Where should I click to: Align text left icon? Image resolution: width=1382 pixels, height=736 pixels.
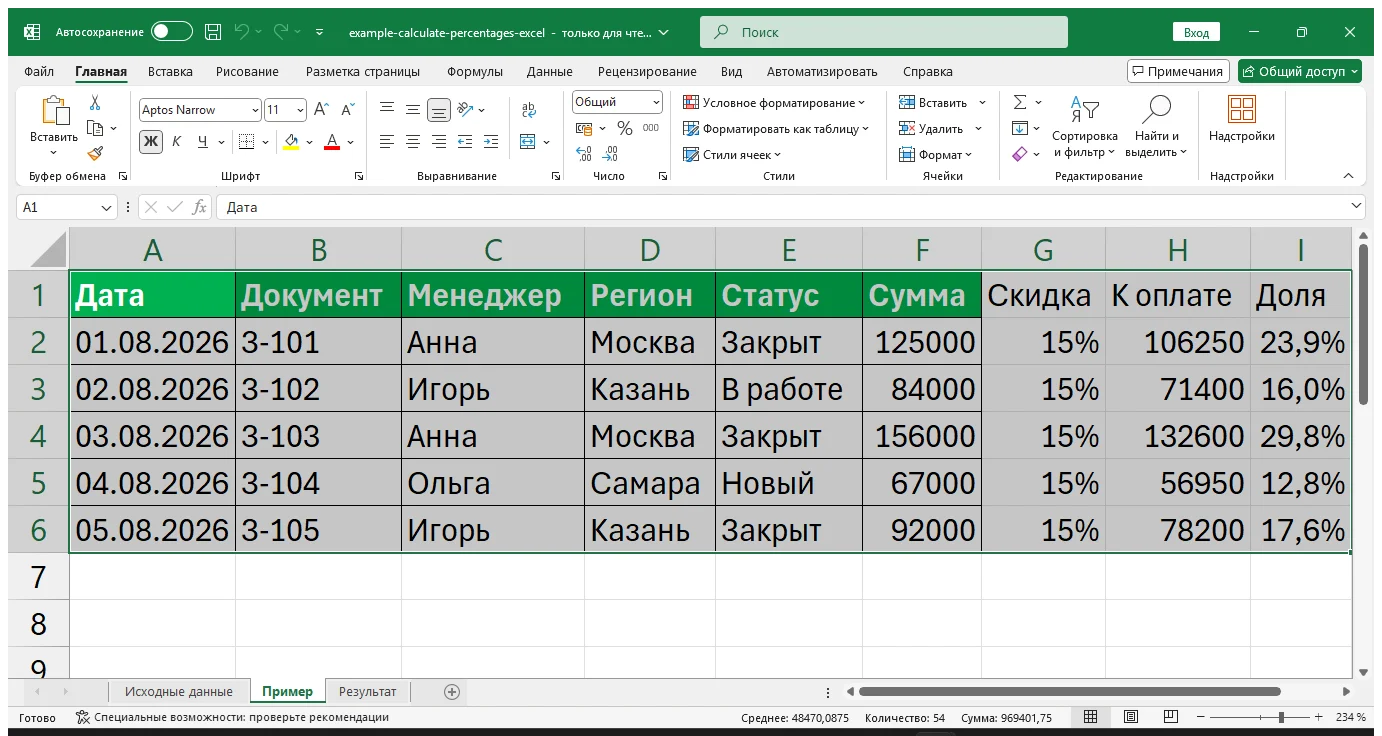(386, 141)
